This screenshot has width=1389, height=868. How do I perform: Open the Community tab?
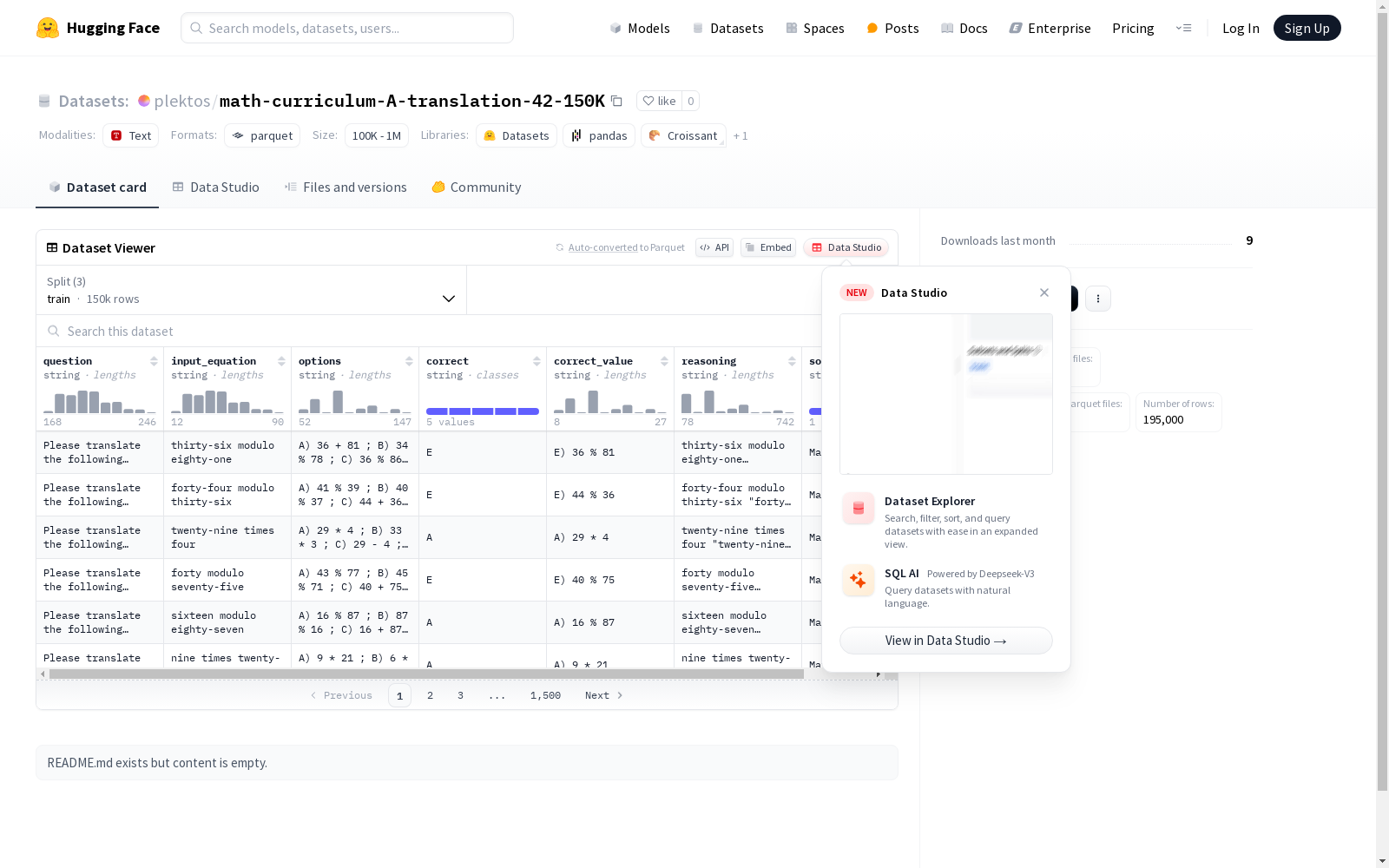tap(477, 187)
